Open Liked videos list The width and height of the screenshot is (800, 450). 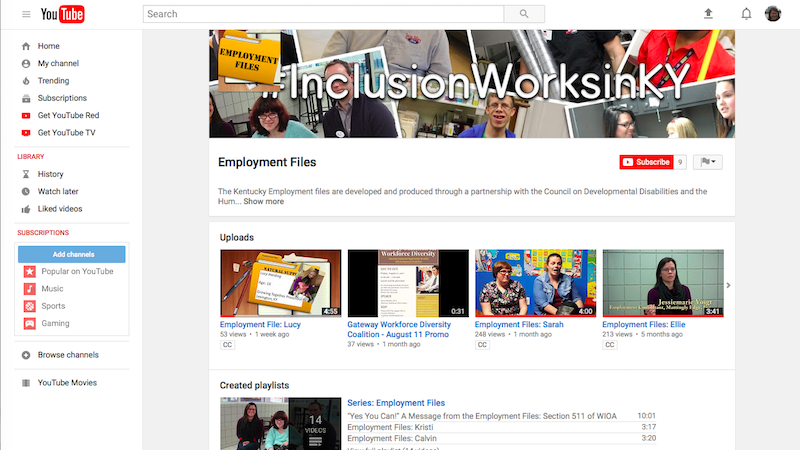pyautogui.click(x=60, y=209)
